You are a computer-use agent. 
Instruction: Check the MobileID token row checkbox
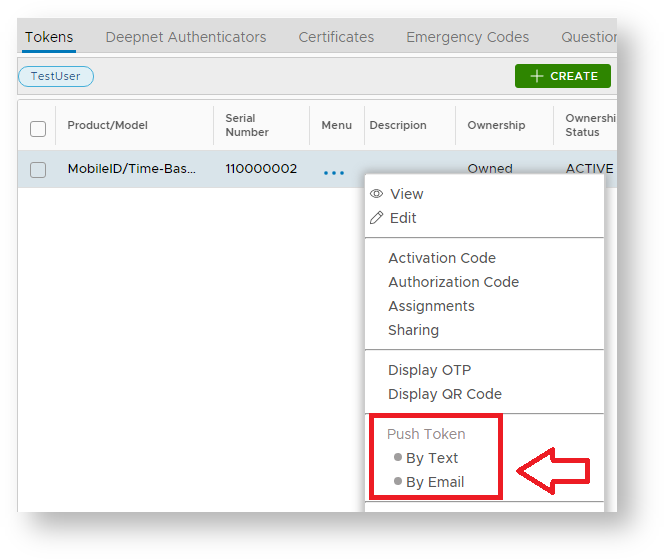(38, 169)
